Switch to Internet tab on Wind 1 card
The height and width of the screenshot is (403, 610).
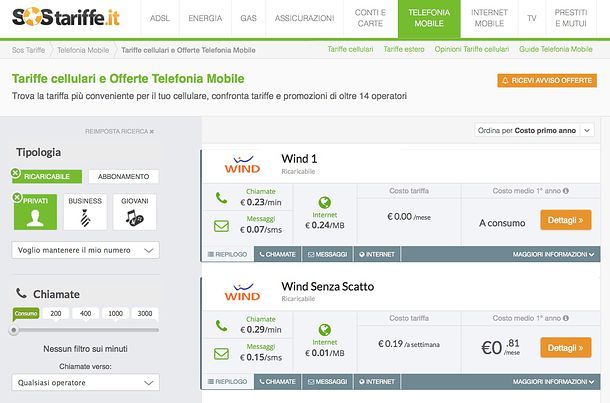click(x=377, y=254)
